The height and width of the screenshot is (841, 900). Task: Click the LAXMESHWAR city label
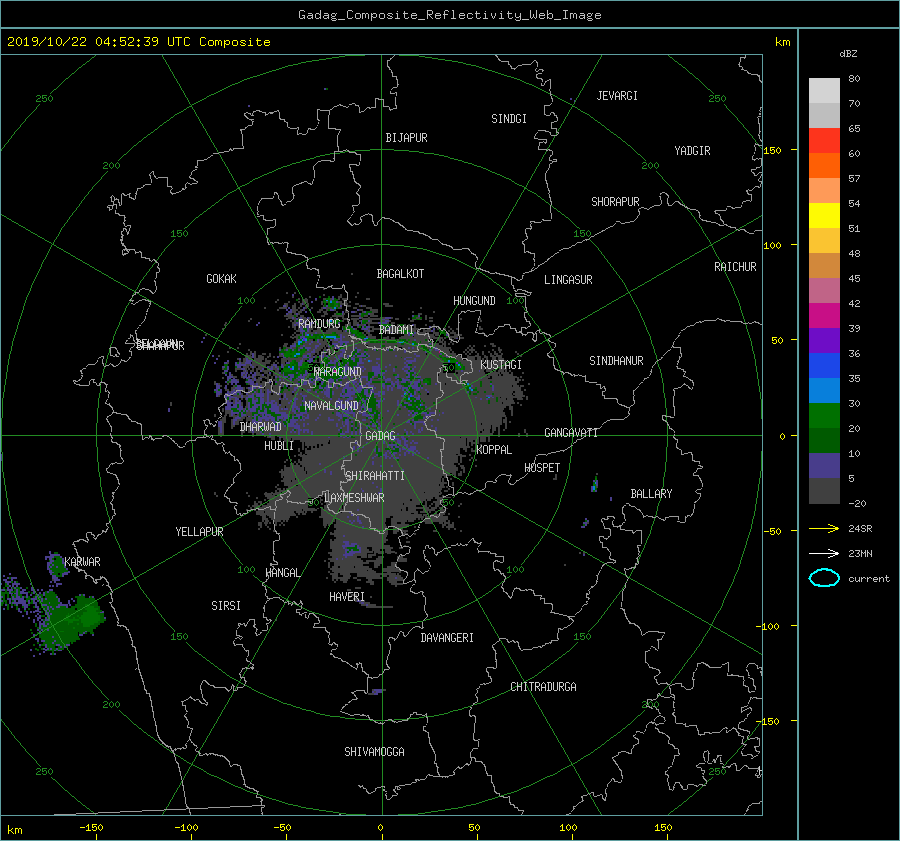(x=354, y=498)
